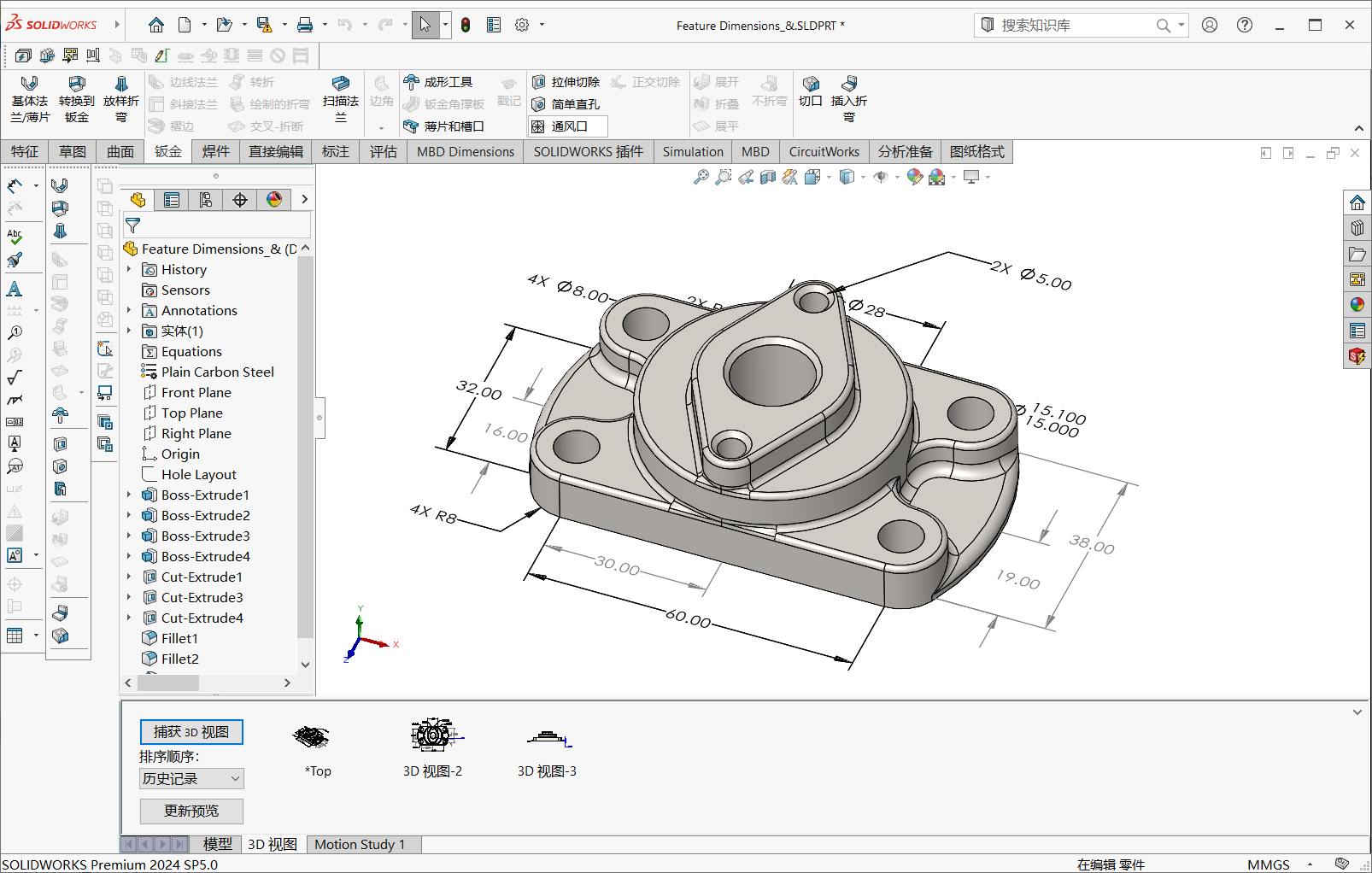Click the DisplayManager color sphere icon
The height and width of the screenshot is (873, 1372).
(x=274, y=200)
